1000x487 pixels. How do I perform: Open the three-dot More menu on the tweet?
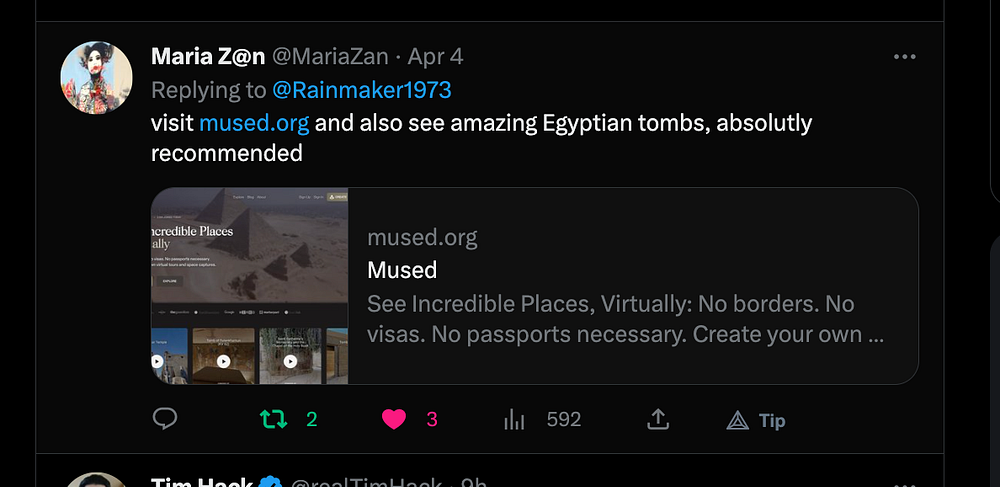click(x=904, y=57)
